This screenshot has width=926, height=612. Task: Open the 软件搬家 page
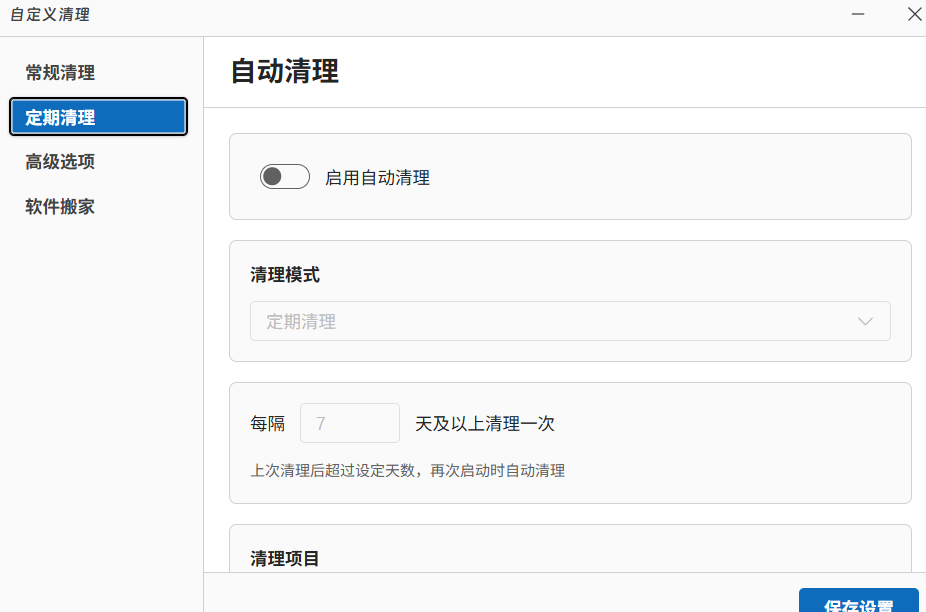click(x=60, y=206)
